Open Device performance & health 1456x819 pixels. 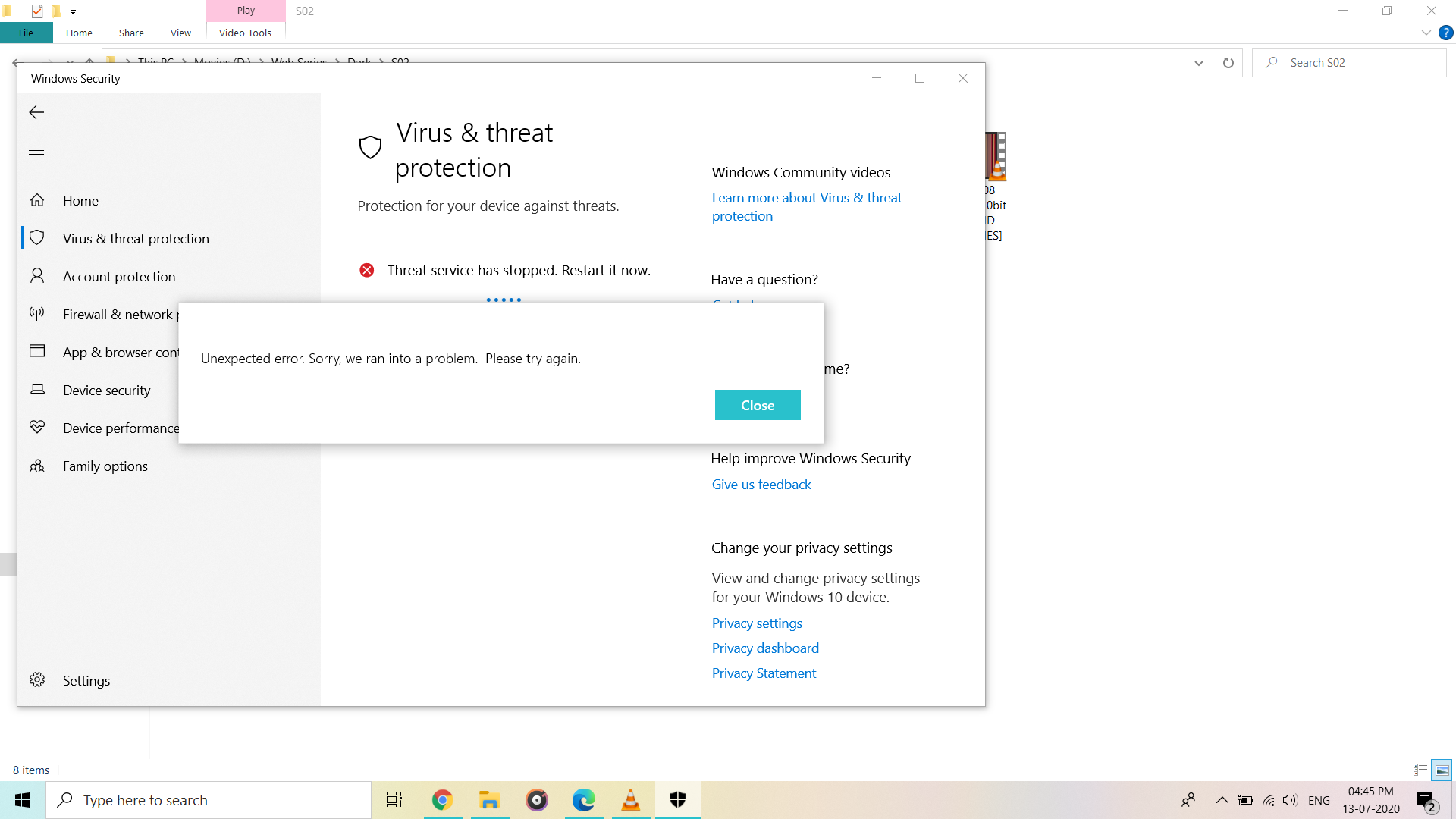pyautogui.click(x=121, y=428)
